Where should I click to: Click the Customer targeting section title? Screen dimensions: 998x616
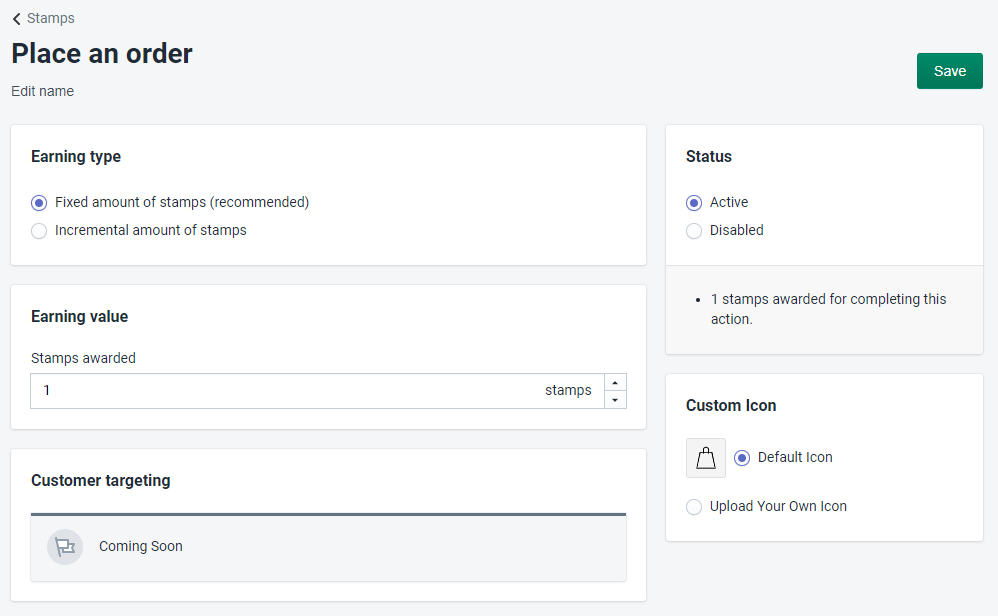(x=101, y=481)
